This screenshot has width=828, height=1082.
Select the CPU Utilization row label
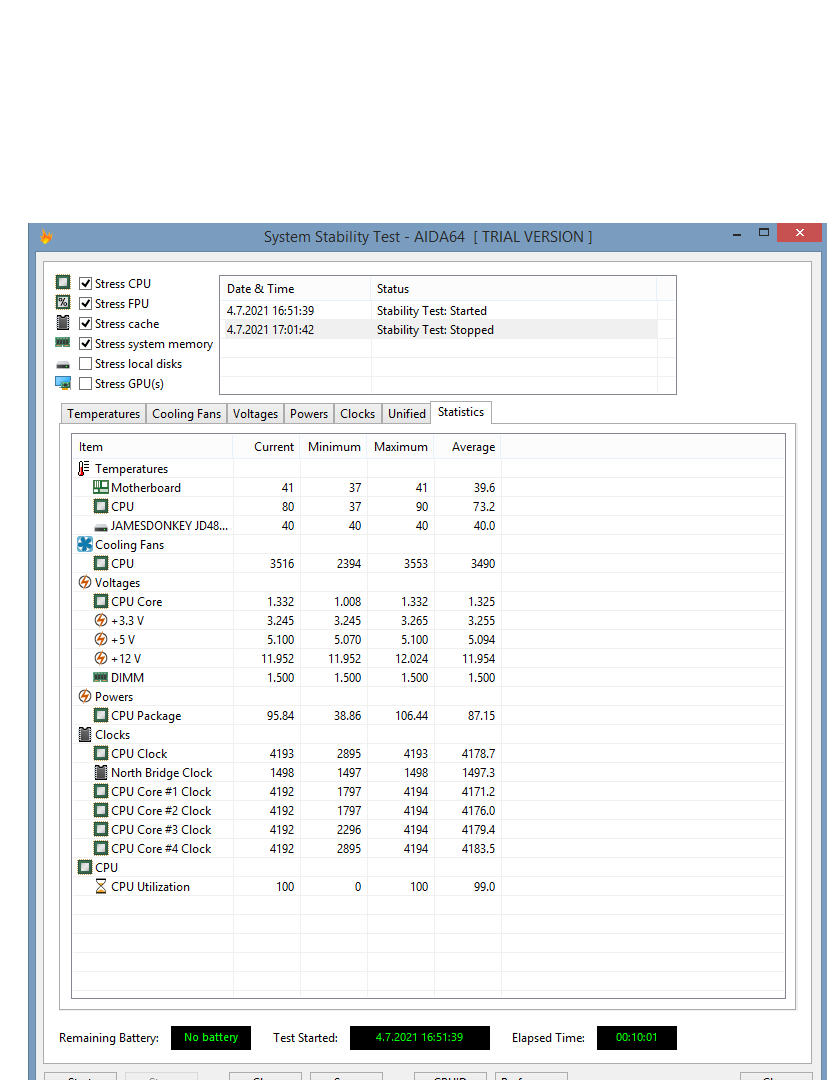coord(150,886)
